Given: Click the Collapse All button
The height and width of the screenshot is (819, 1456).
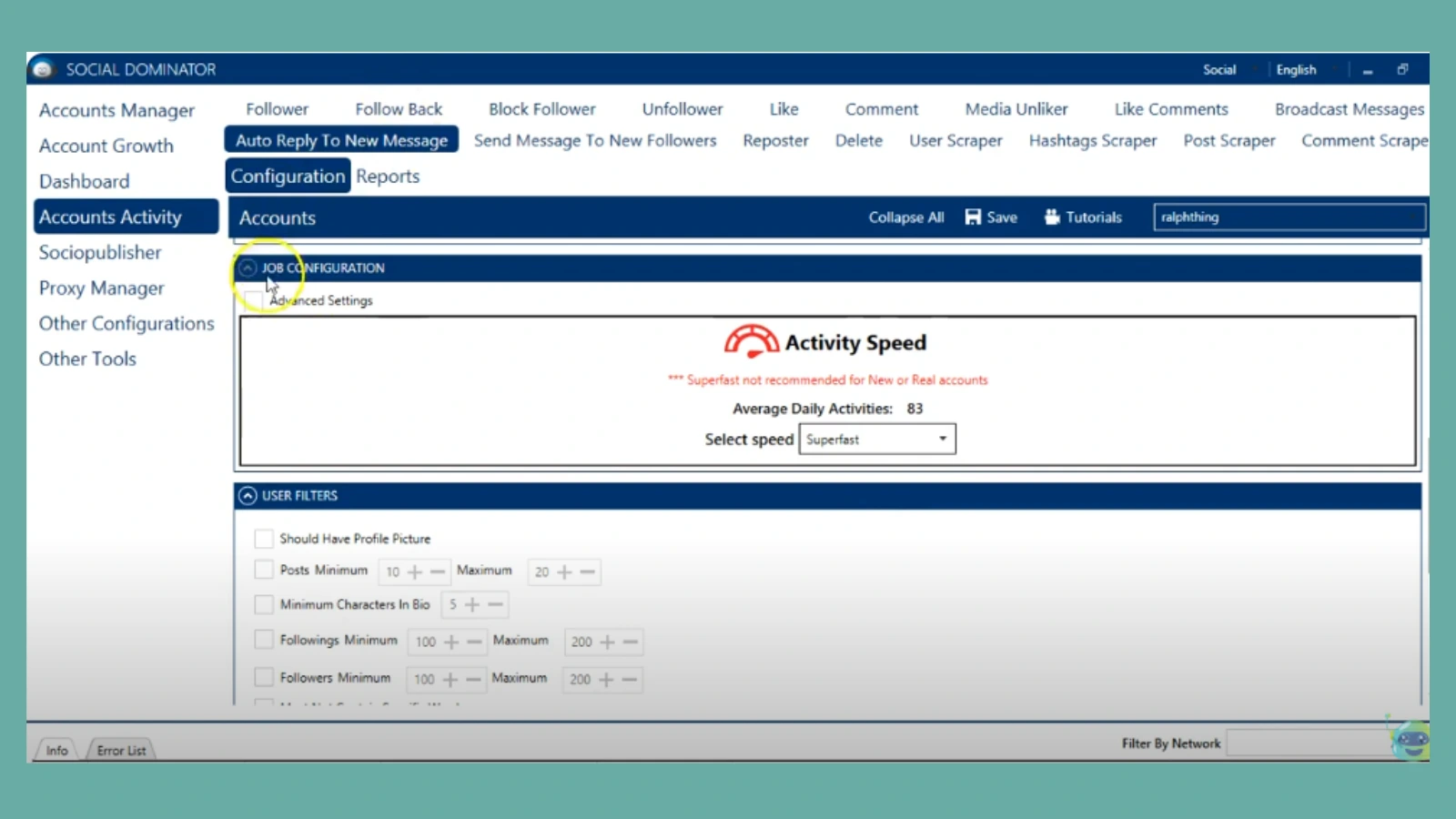Looking at the screenshot, I should 905,217.
